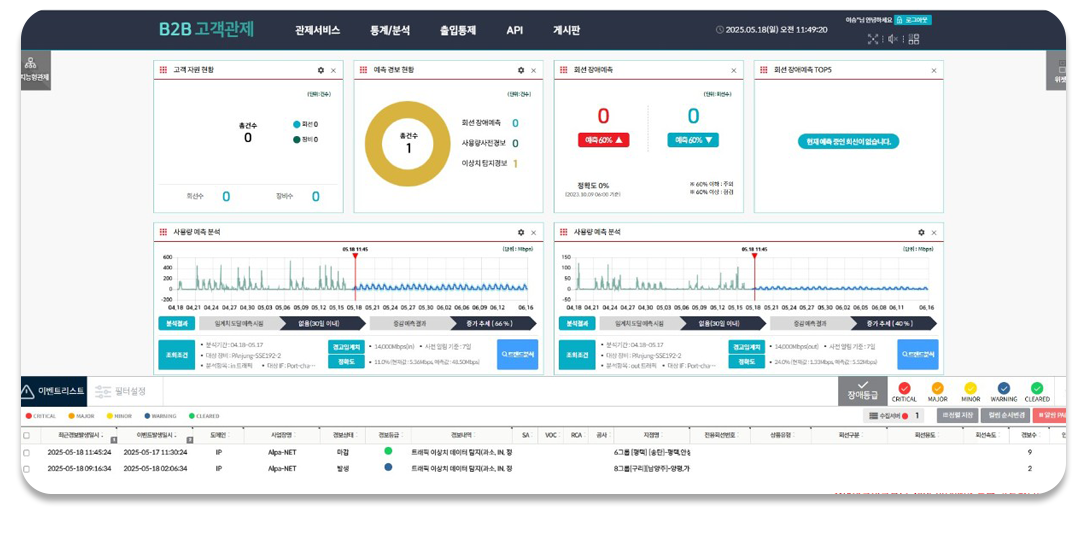Open 도메인 column header menu
This screenshot has height=548, width=1086.
pyautogui.click(x=219, y=436)
